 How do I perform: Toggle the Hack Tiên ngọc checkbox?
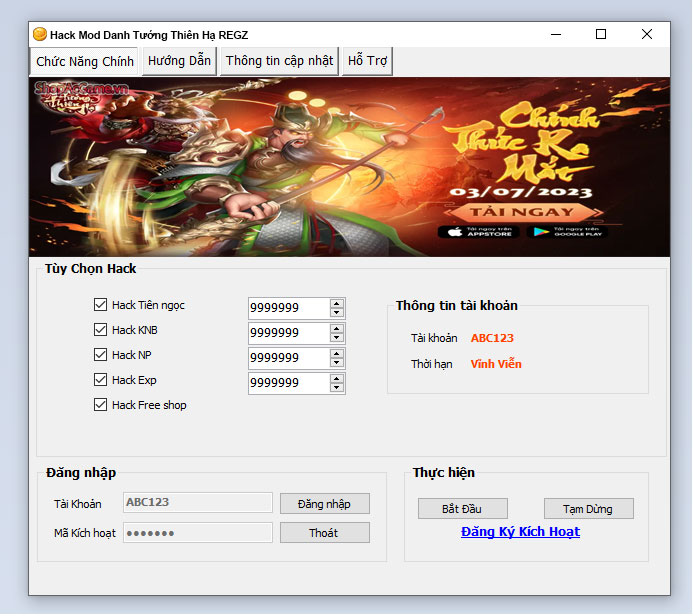tap(100, 304)
